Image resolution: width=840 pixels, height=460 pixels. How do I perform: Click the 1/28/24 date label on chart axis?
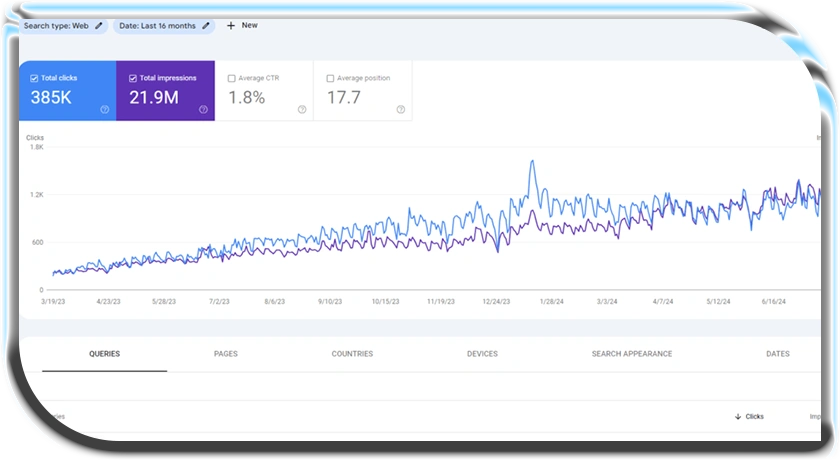(x=553, y=300)
